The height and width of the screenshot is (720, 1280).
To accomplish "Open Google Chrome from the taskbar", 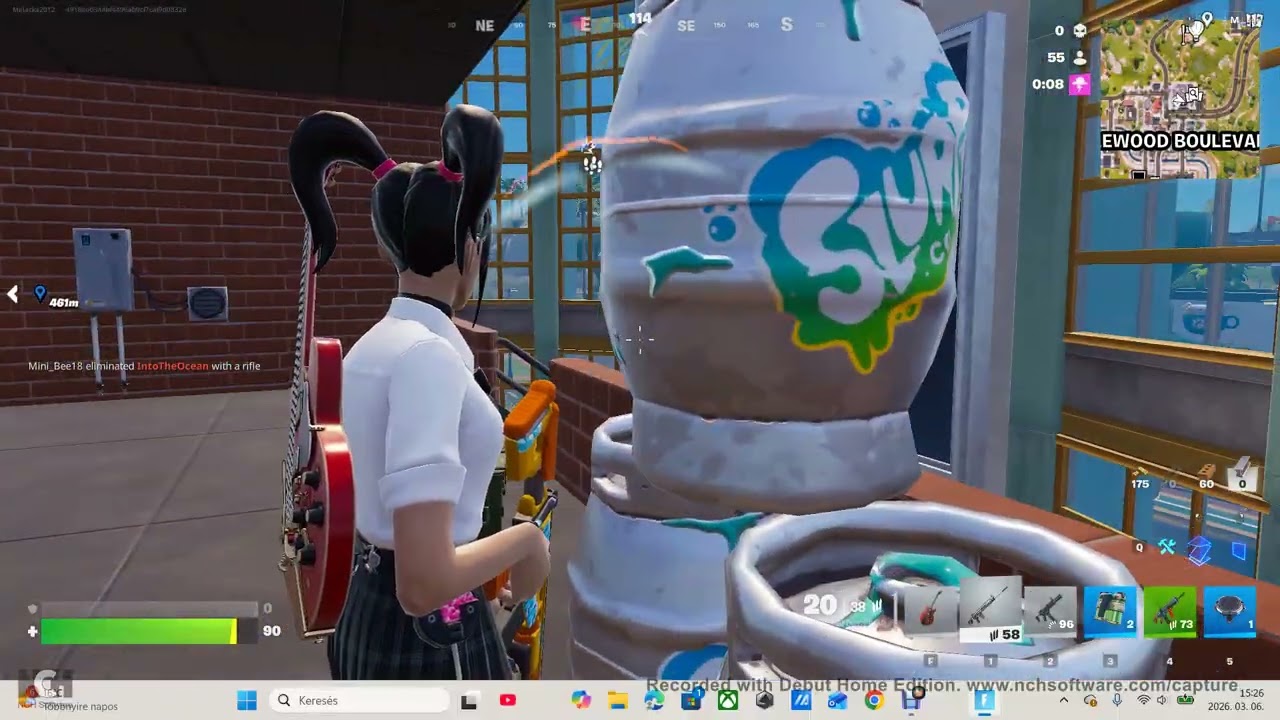I will coord(873,700).
